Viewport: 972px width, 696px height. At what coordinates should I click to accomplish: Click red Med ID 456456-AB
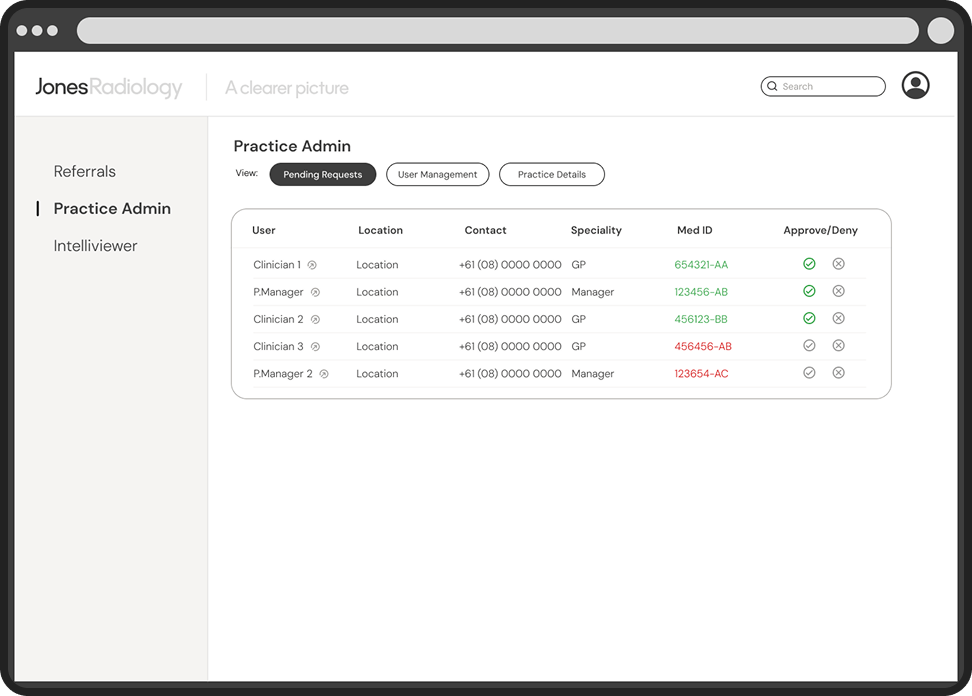click(x=703, y=346)
